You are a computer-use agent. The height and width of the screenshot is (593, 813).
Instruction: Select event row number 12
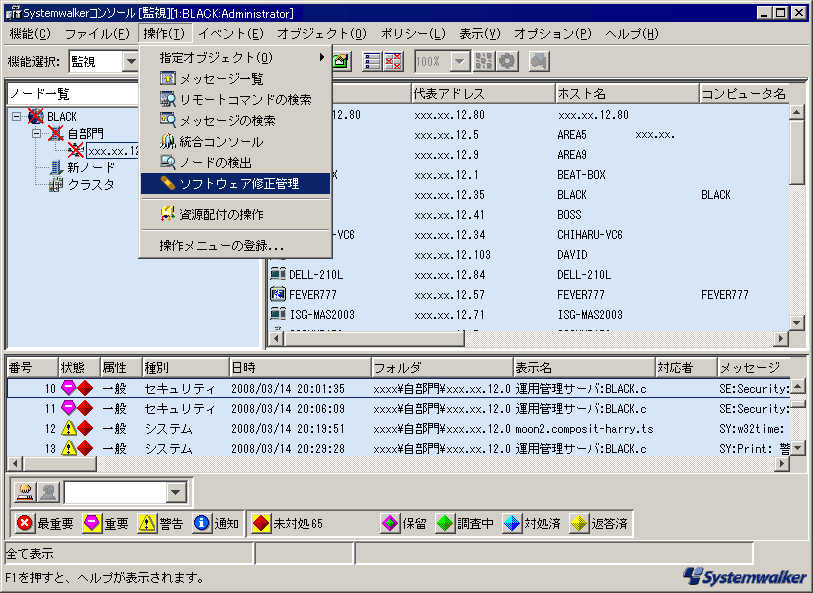coord(398,429)
